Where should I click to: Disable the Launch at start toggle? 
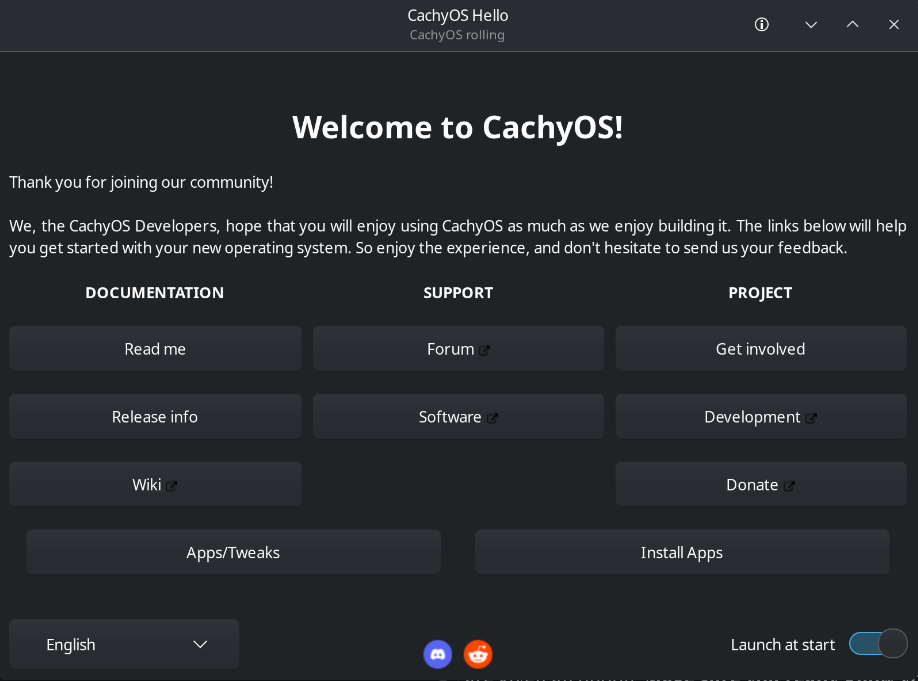coord(877,644)
